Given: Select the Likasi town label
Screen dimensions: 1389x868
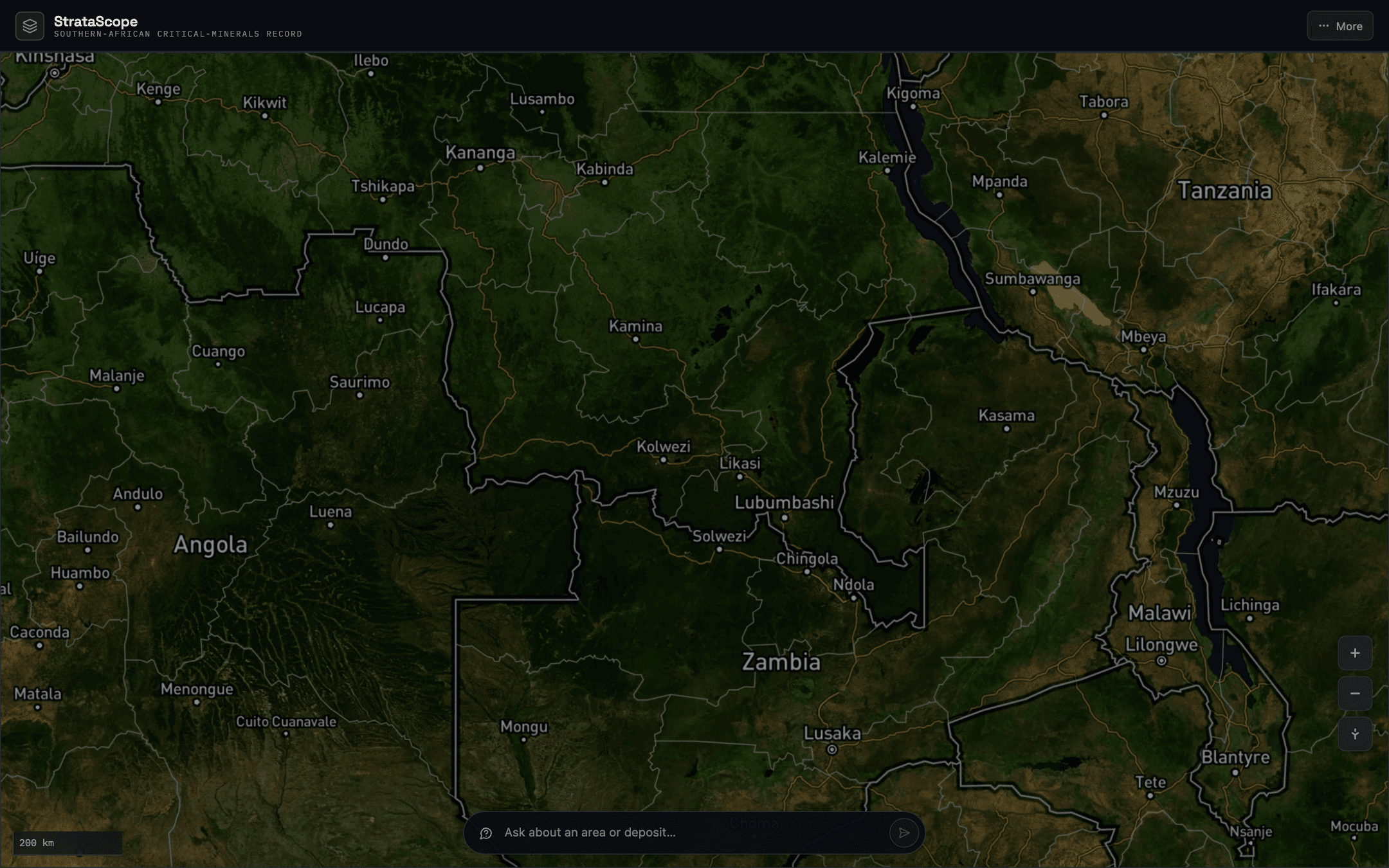Looking at the screenshot, I should tap(740, 463).
